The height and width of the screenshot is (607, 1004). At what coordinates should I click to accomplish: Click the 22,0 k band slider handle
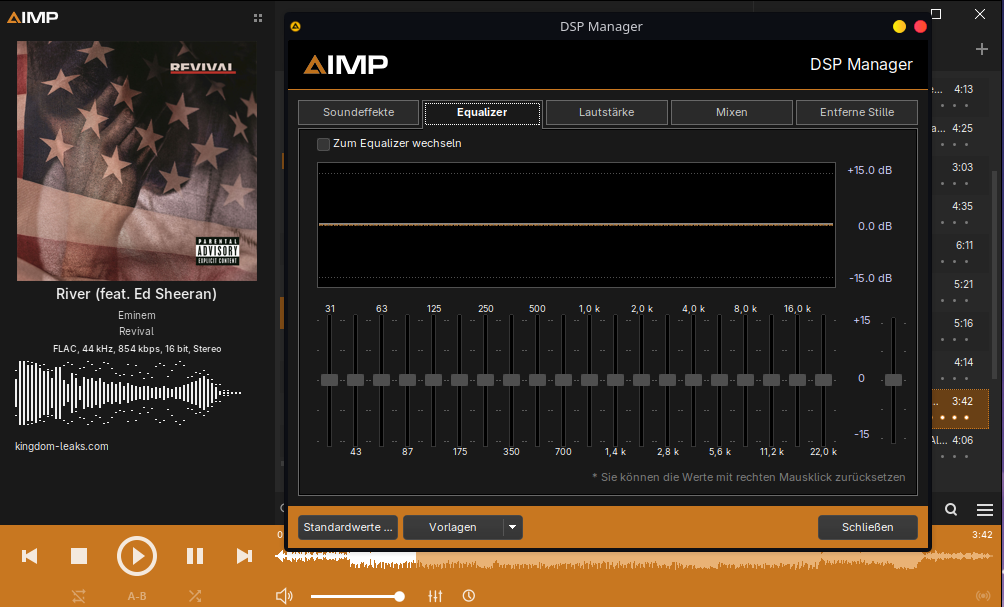823,380
